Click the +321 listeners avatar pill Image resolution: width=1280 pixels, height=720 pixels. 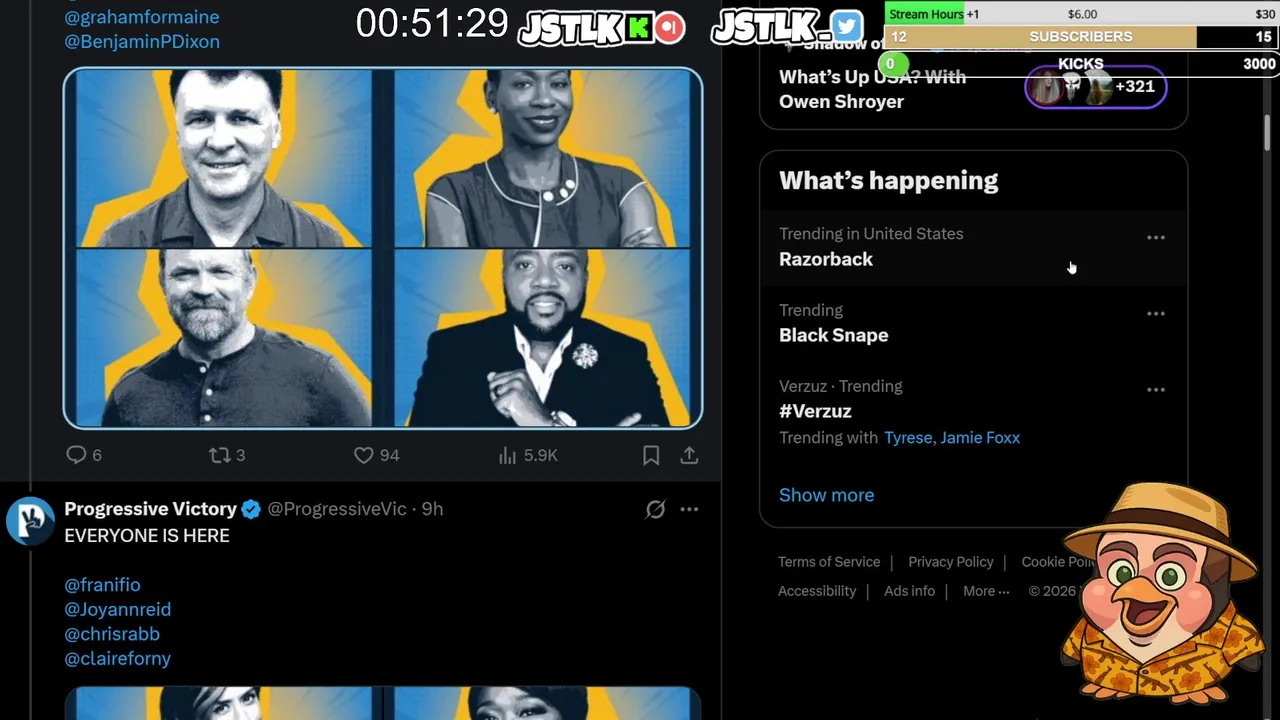click(1095, 87)
